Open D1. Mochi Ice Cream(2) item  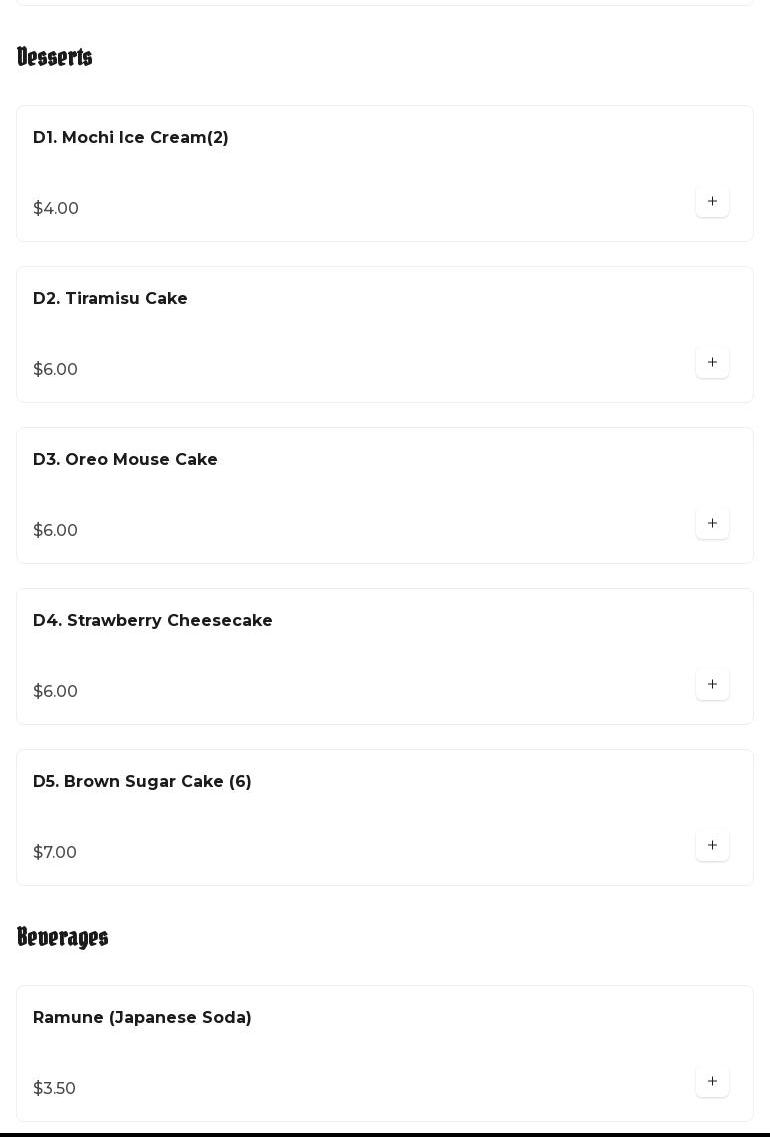click(131, 138)
